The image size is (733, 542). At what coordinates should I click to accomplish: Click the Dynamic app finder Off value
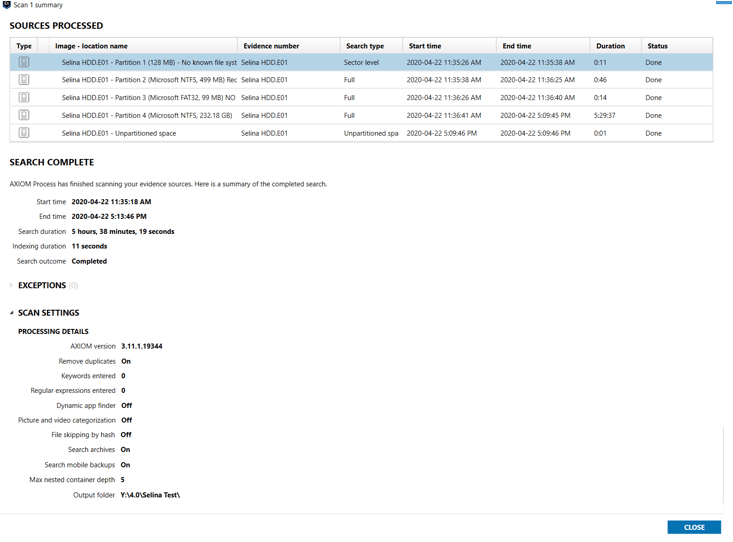(127, 405)
